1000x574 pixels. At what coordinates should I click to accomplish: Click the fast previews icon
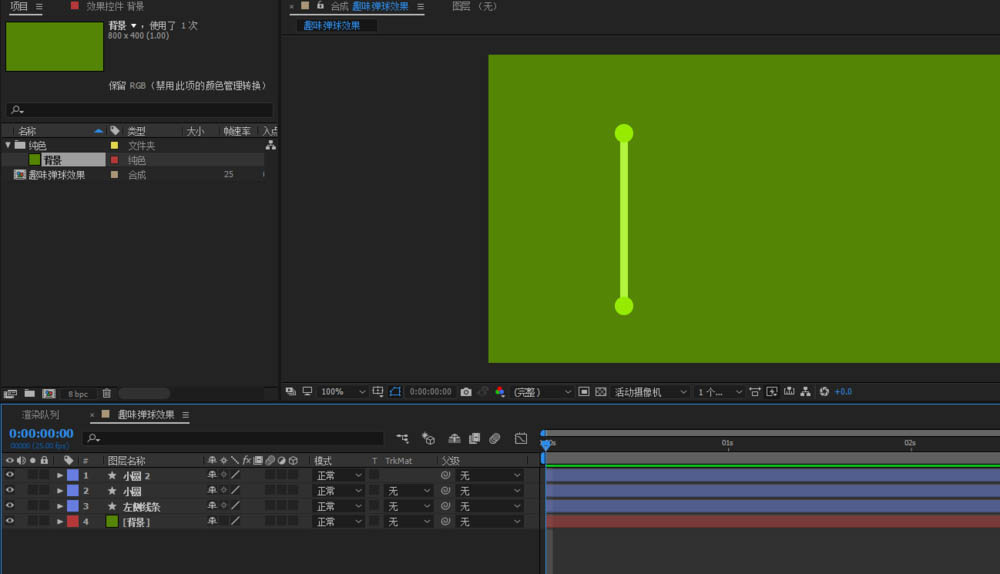[x=772, y=392]
